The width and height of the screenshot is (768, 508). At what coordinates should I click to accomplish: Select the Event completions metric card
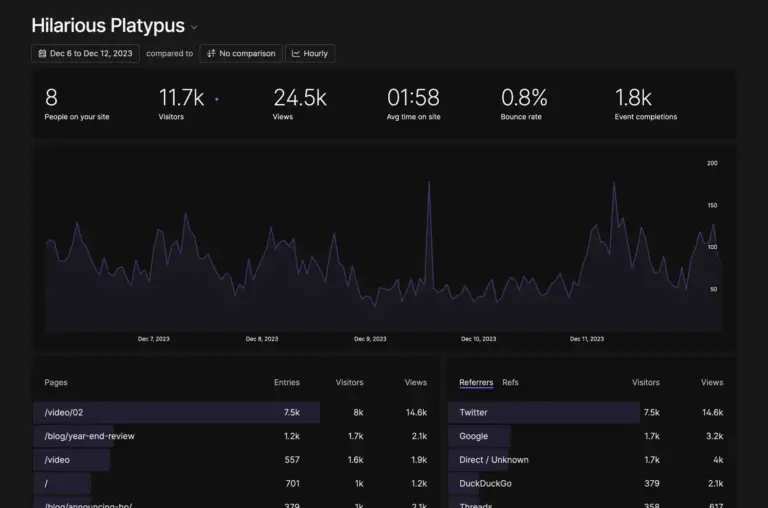pyautogui.click(x=645, y=104)
